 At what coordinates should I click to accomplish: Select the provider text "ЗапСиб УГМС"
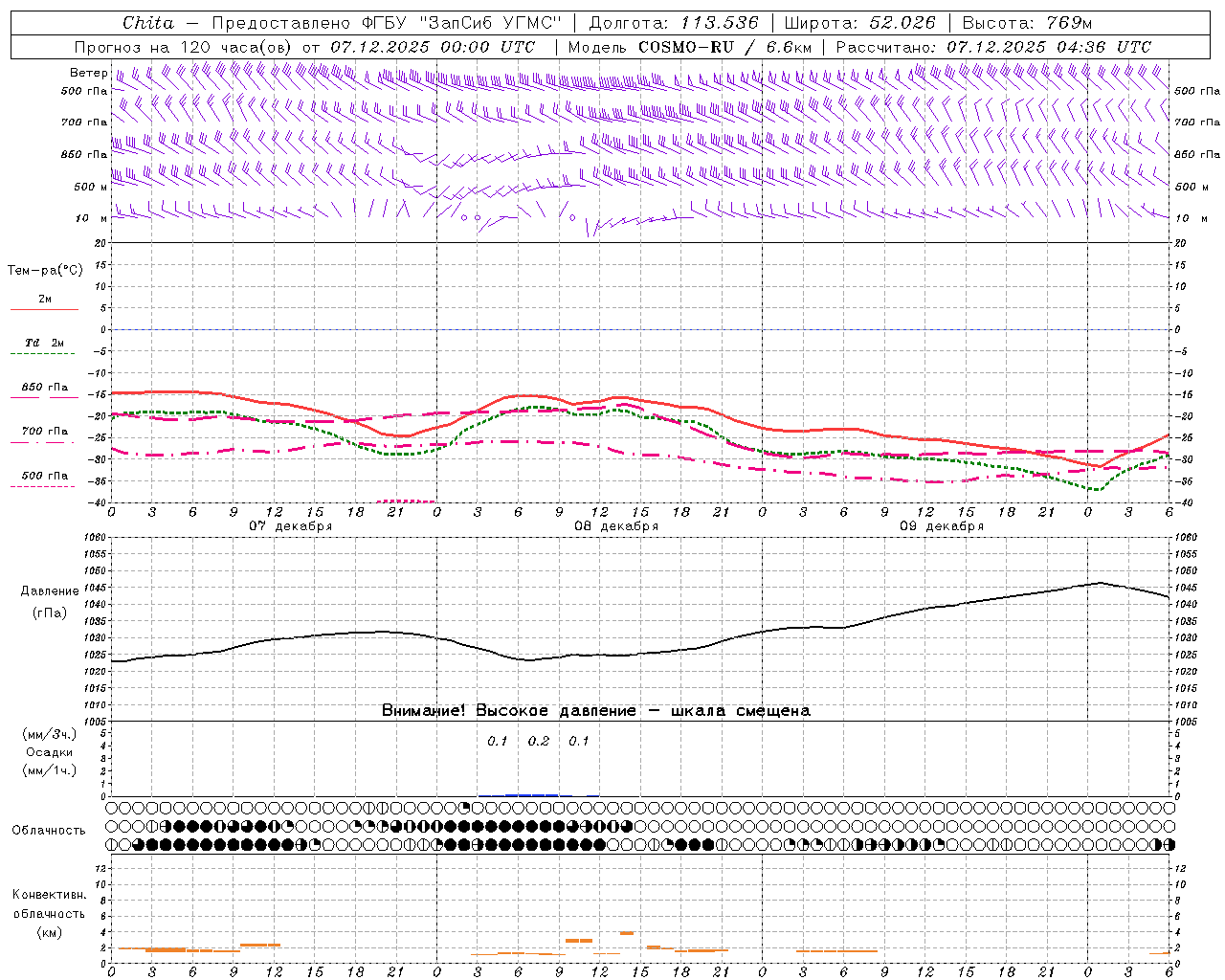point(490,23)
